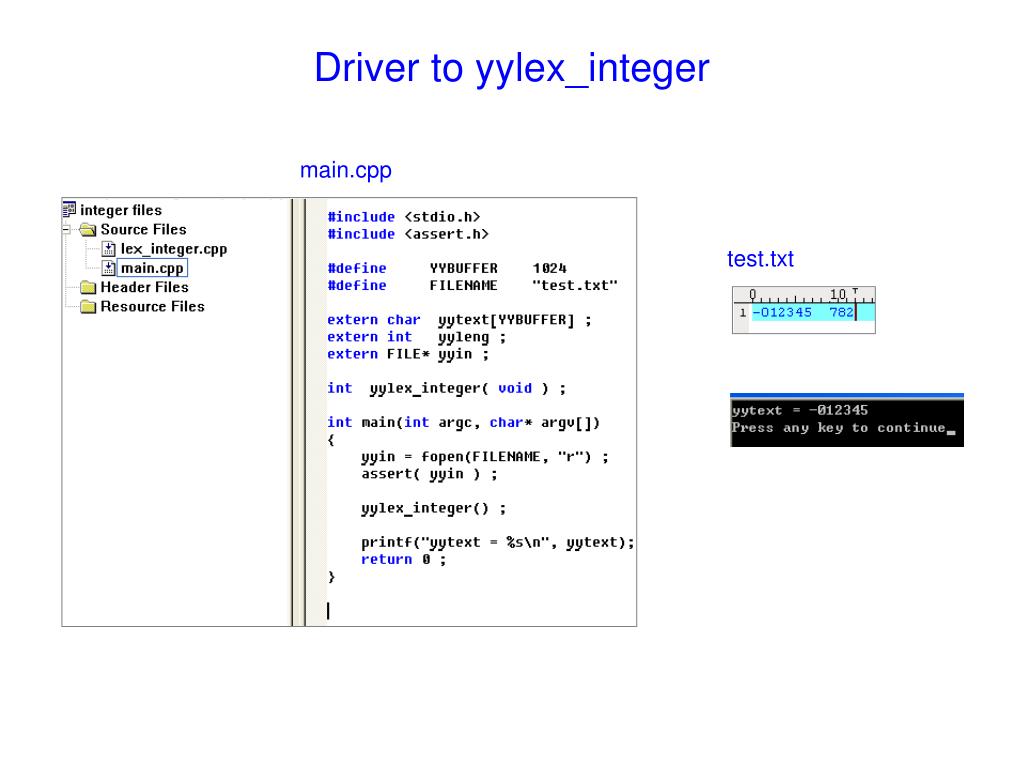Viewport: 1024px width, 768px height.
Task: Click line number 1 in test.txt
Action: tap(743, 313)
